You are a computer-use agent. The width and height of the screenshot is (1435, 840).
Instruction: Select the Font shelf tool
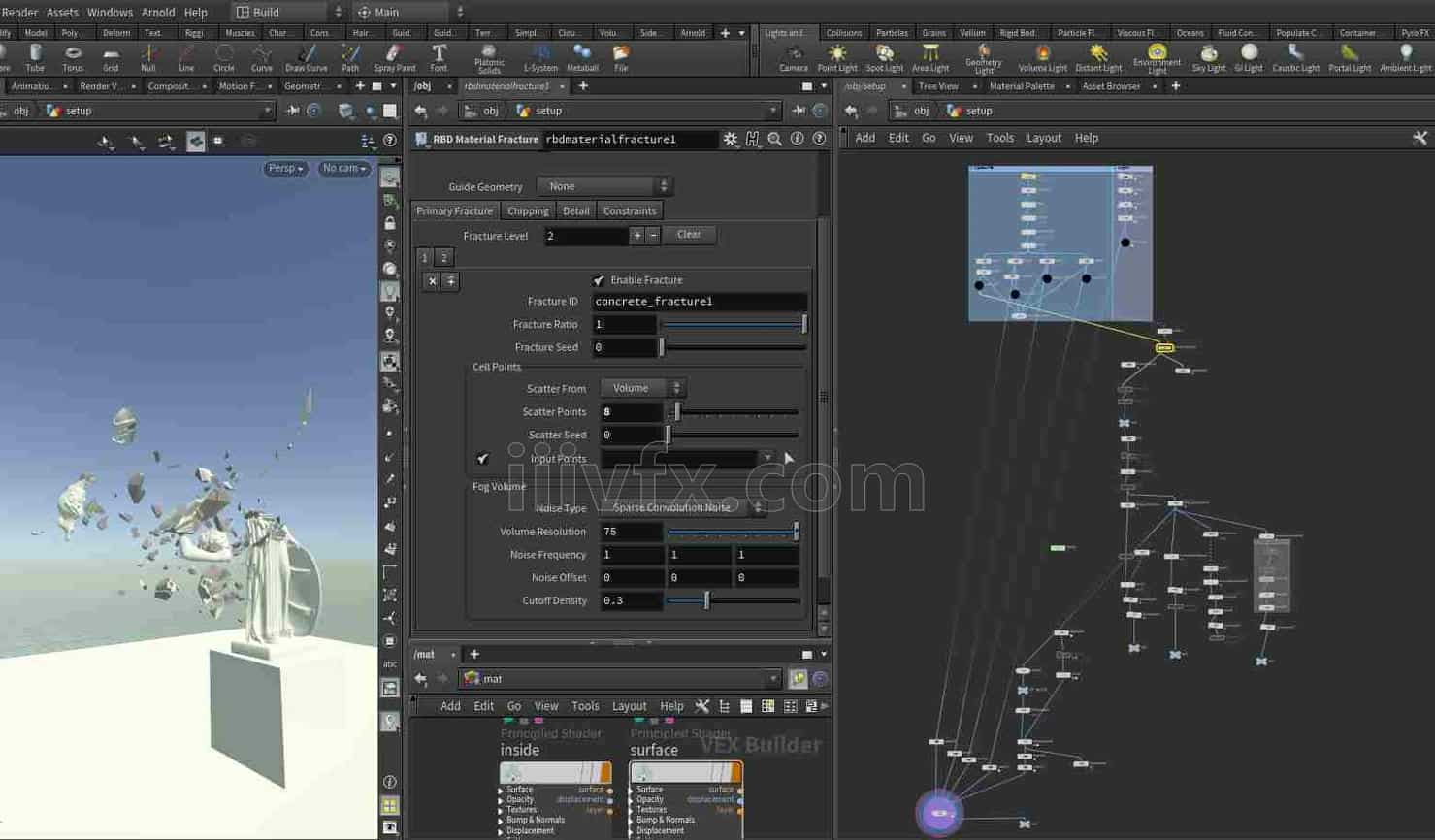(439, 57)
